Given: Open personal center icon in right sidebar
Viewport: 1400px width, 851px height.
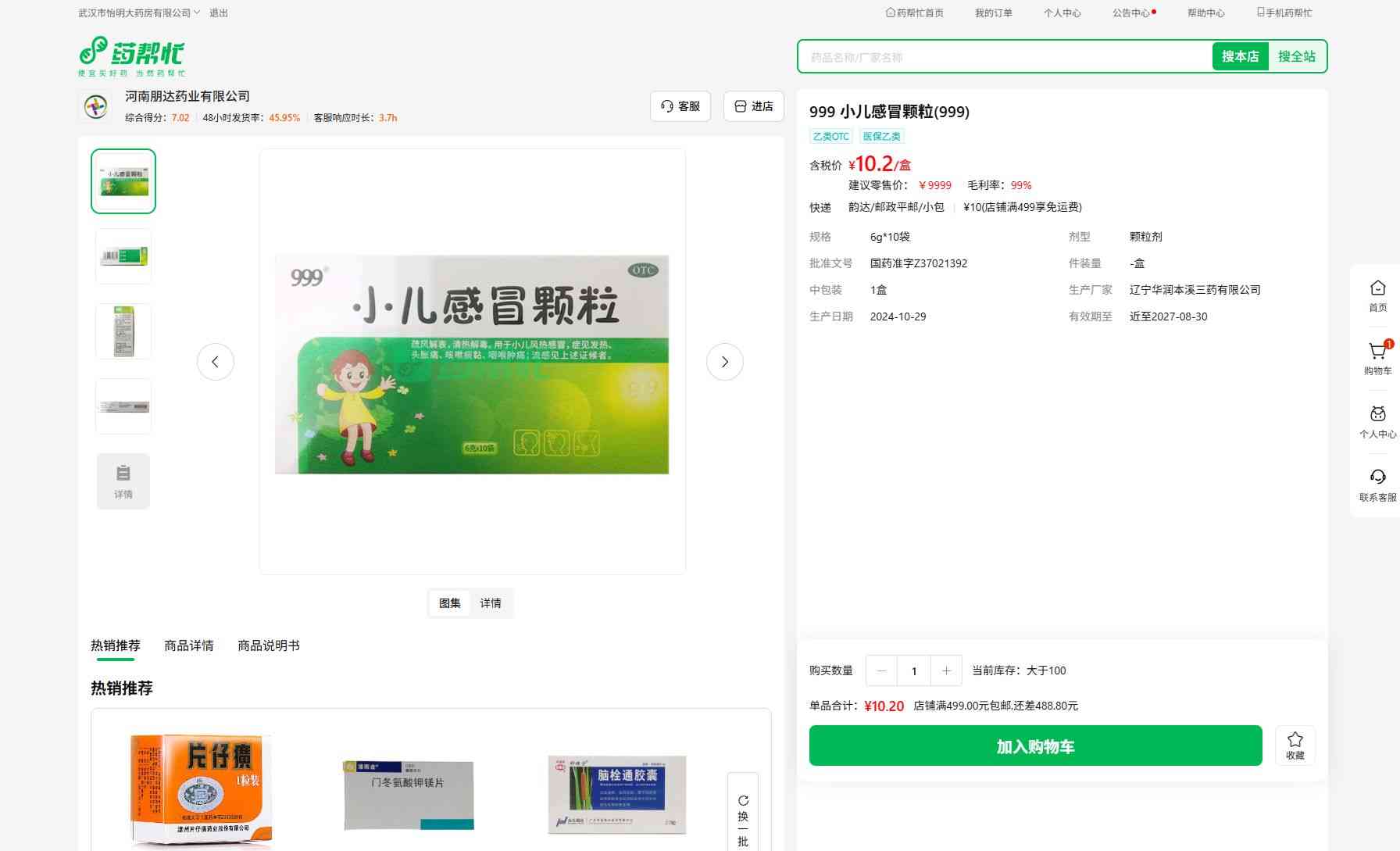Looking at the screenshot, I should pyautogui.click(x=1377, y=415).
